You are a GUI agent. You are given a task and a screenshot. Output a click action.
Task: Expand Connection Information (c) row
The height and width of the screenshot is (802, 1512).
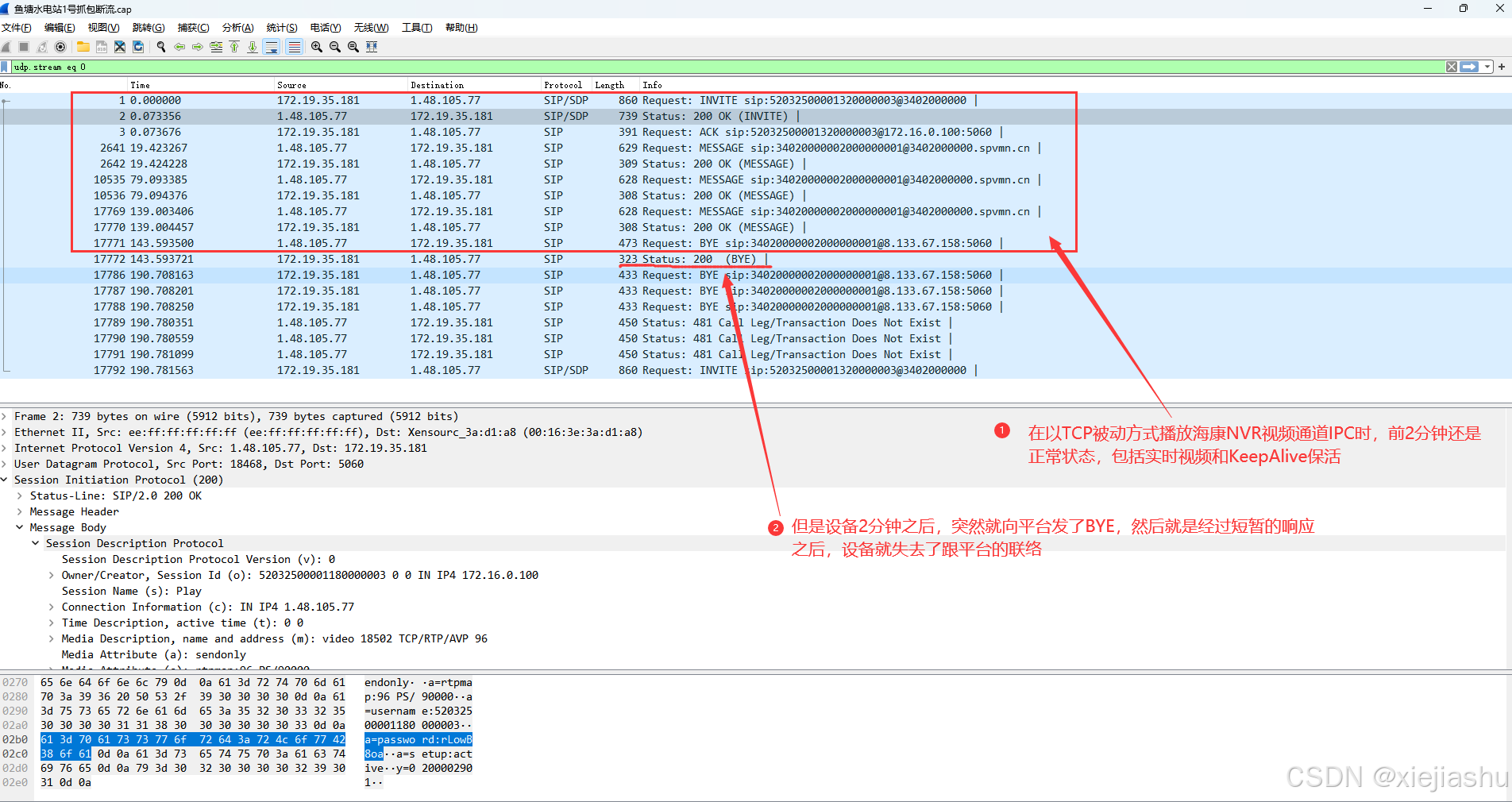tap(52, 607)
